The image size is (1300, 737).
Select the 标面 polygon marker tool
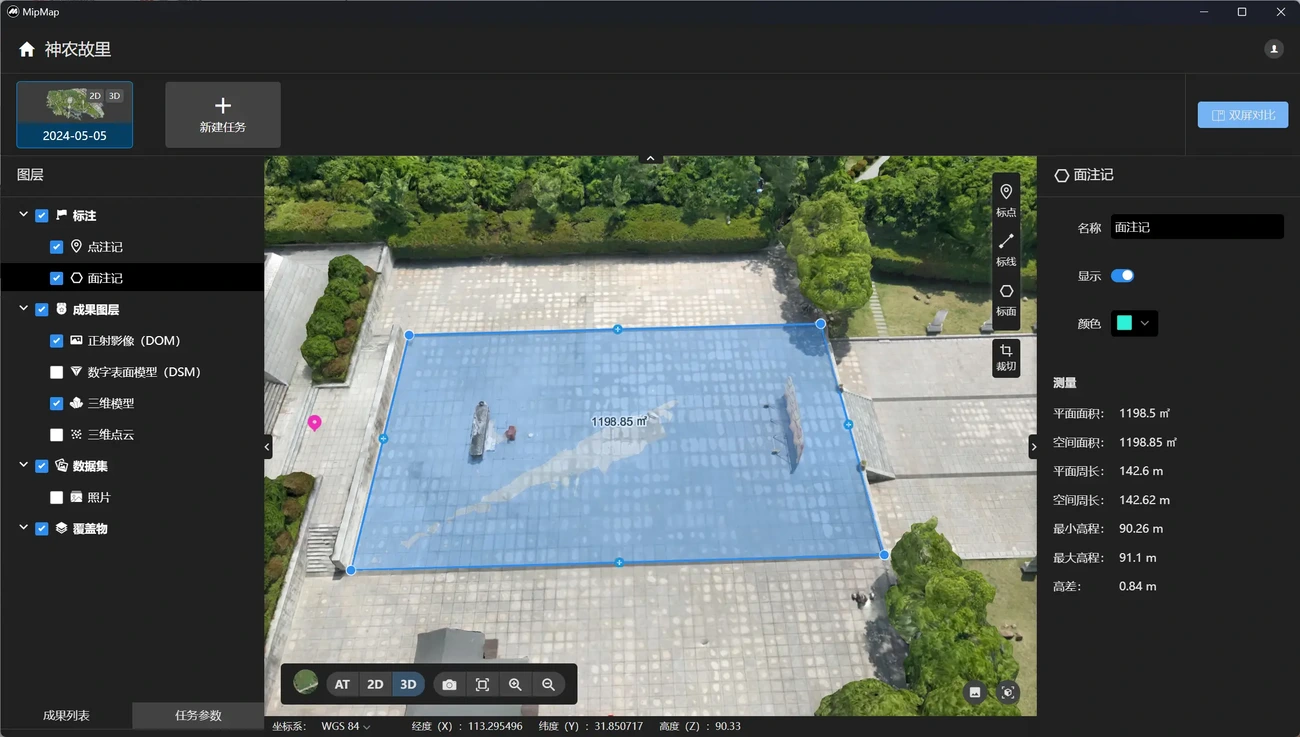click(x=1006, y=298)
